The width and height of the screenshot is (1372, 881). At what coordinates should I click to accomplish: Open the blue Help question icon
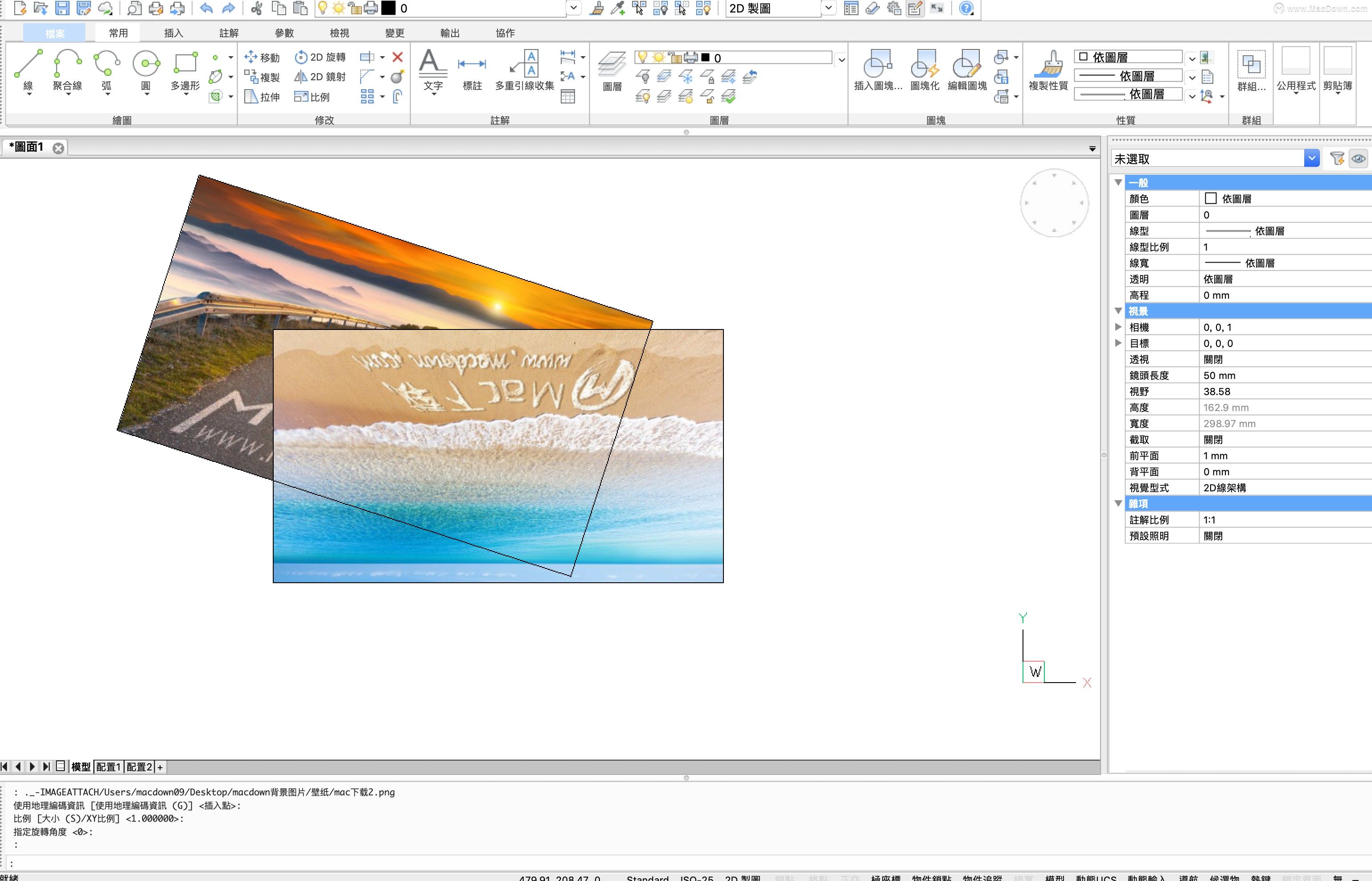click(x=966, y=8)
